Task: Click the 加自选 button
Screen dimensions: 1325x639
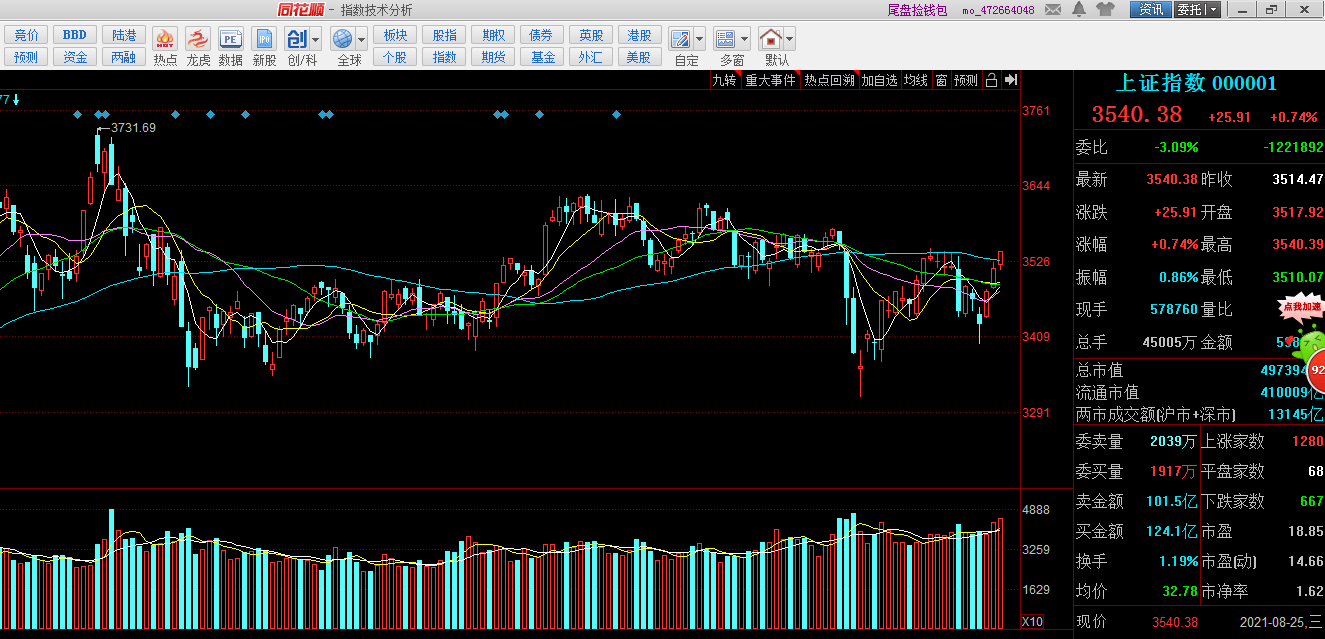Action: coord(880,80)
